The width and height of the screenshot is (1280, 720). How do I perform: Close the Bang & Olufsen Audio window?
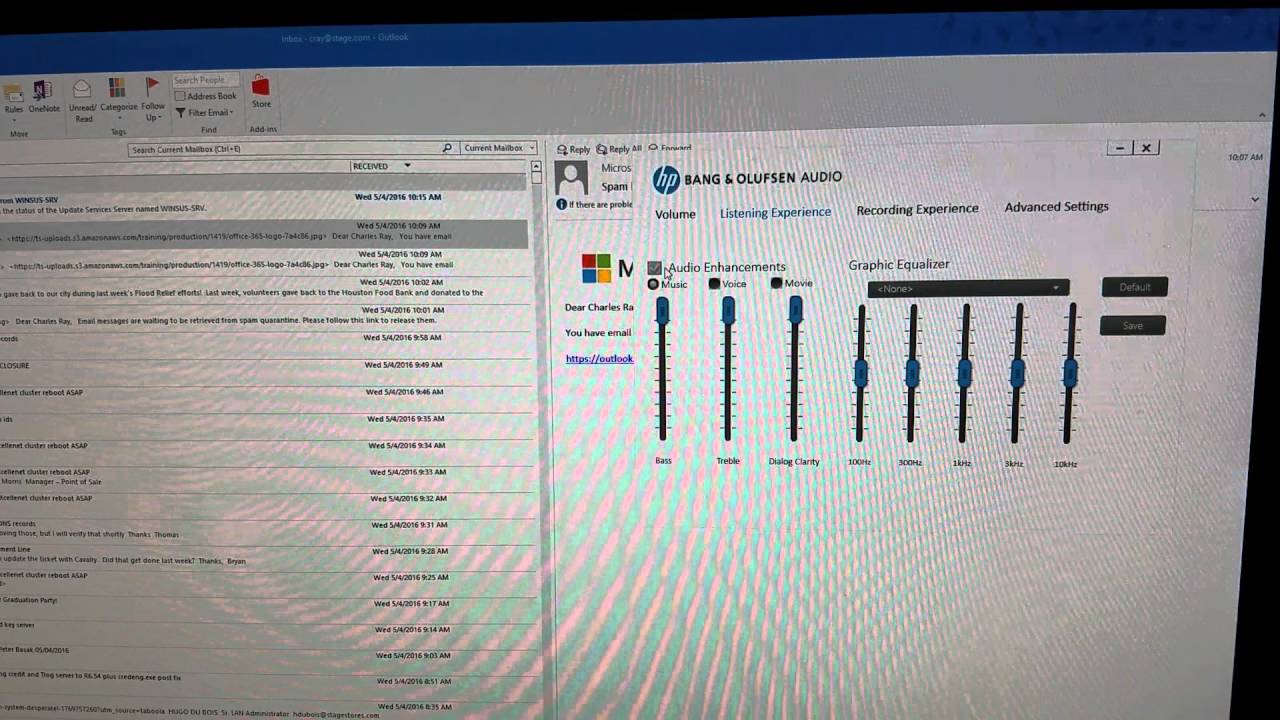click(1146, 148)
